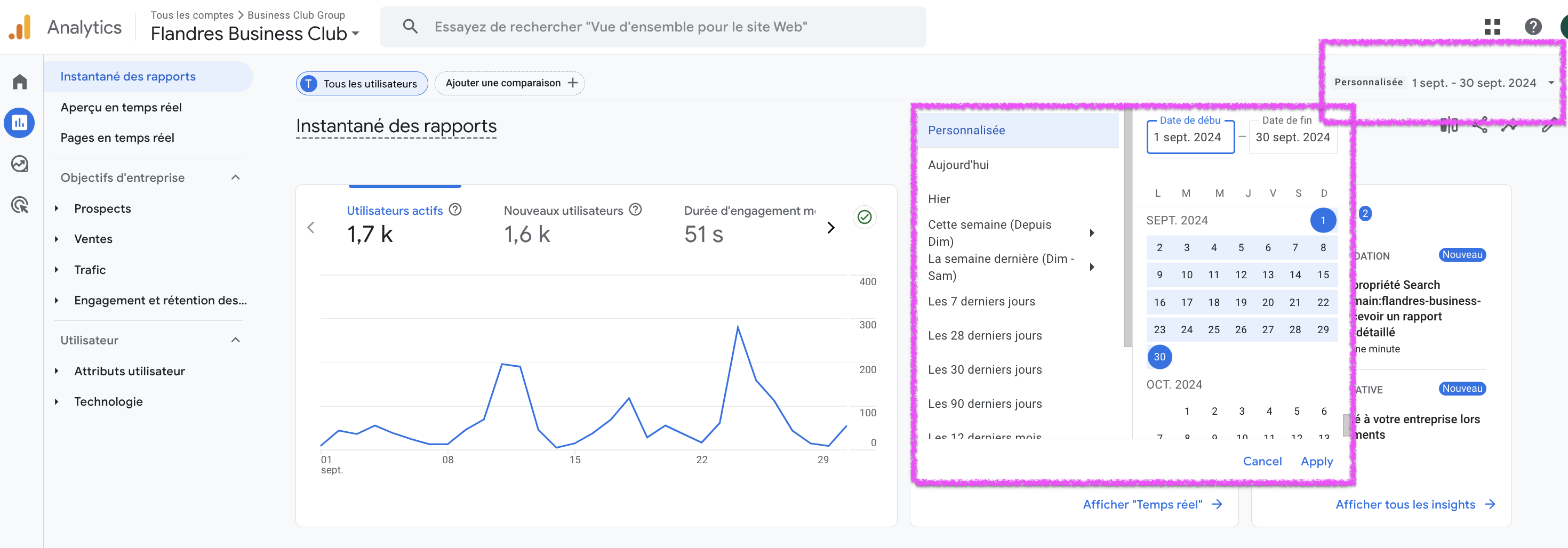This screenshot has width=1568, height=548.
Task: Click Ajouter une comparaison button
Action: (x=510, y=83)
